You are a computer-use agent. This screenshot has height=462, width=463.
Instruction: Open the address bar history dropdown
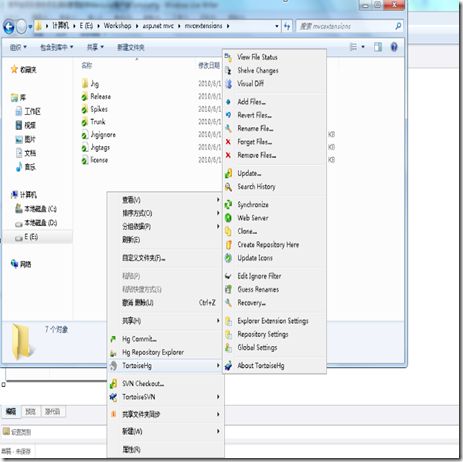click(x=277, y=26)
